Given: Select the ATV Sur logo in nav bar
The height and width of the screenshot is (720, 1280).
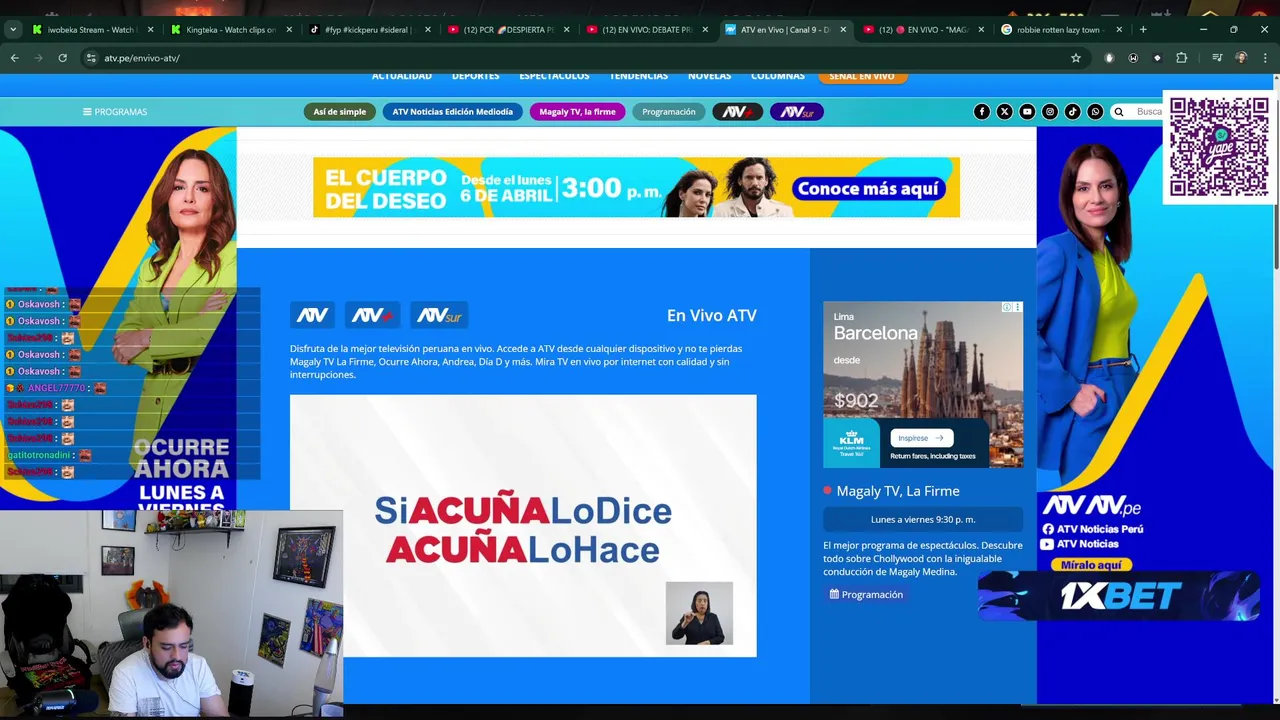Looking at the screenshot, I should click(797, 112).
